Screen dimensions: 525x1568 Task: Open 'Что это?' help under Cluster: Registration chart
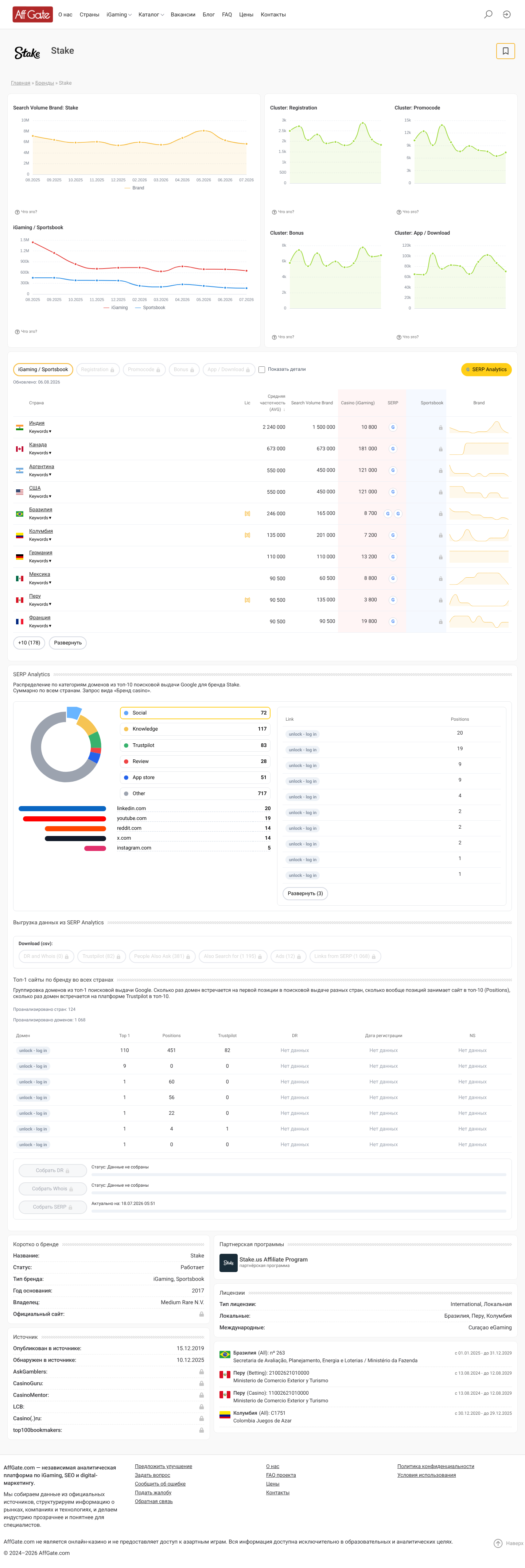[283, 212]
